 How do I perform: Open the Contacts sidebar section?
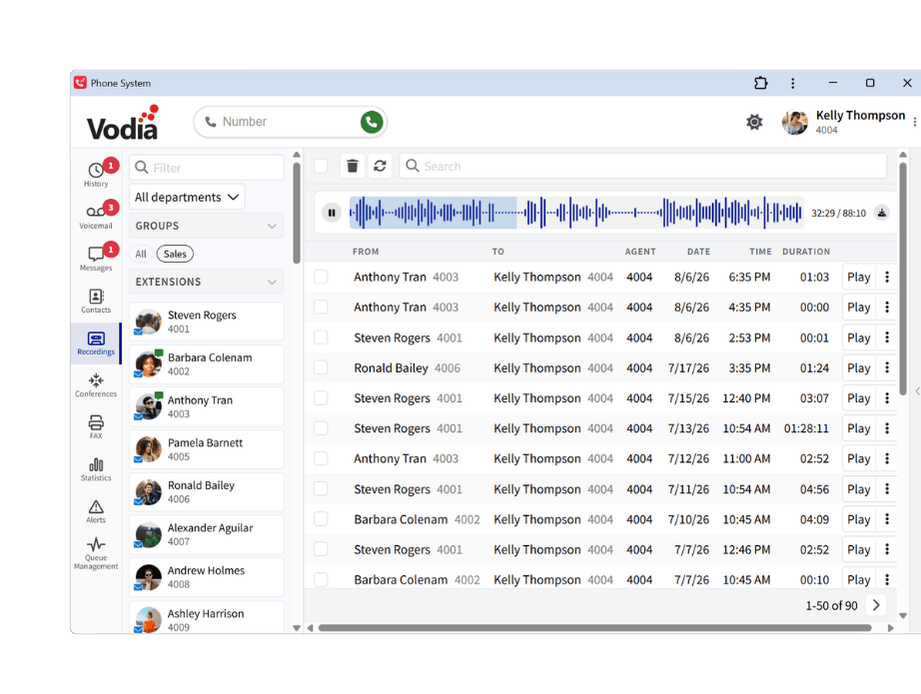click(96, 301)
